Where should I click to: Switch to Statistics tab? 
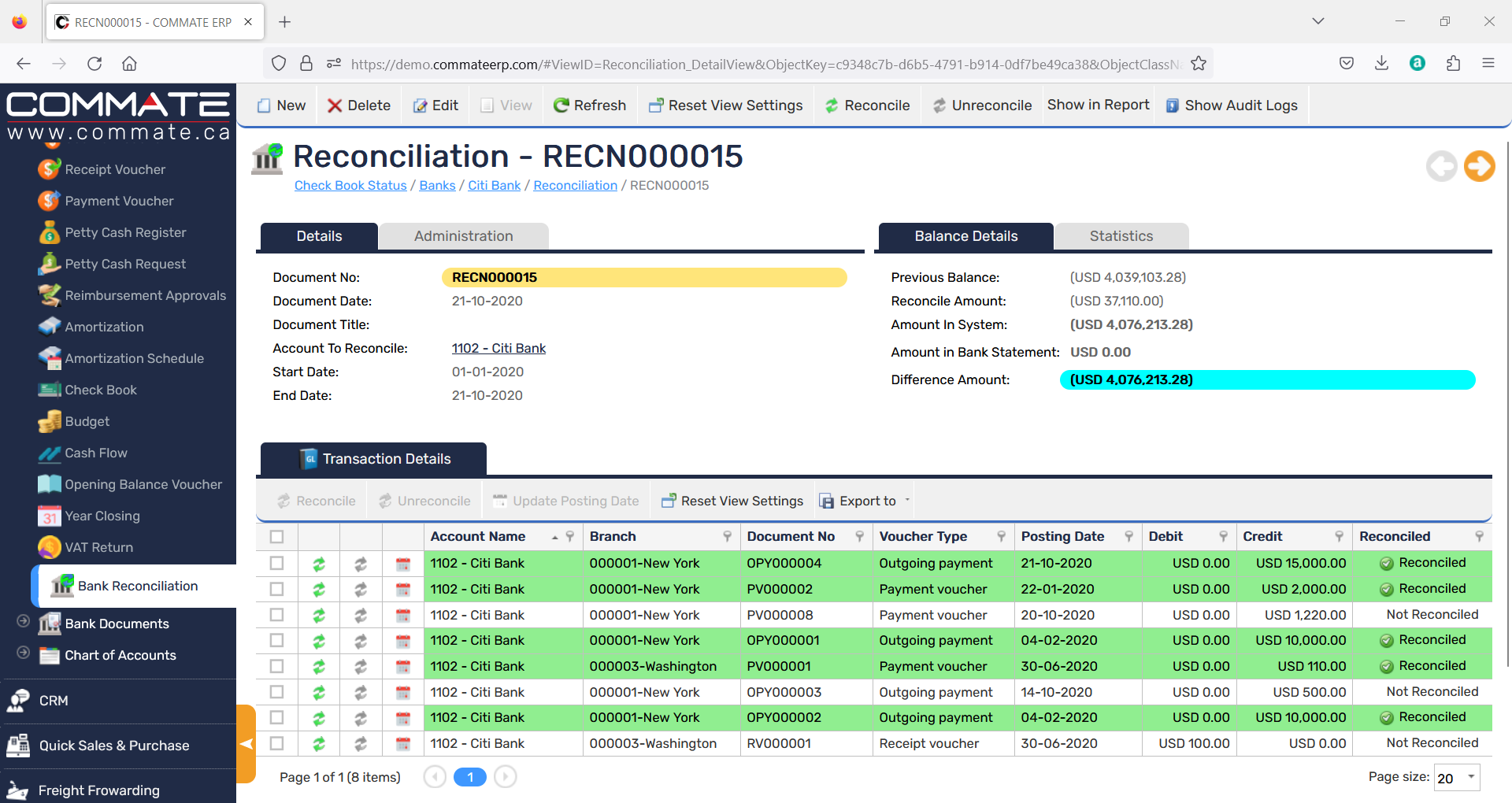(x=1121, y=236)
